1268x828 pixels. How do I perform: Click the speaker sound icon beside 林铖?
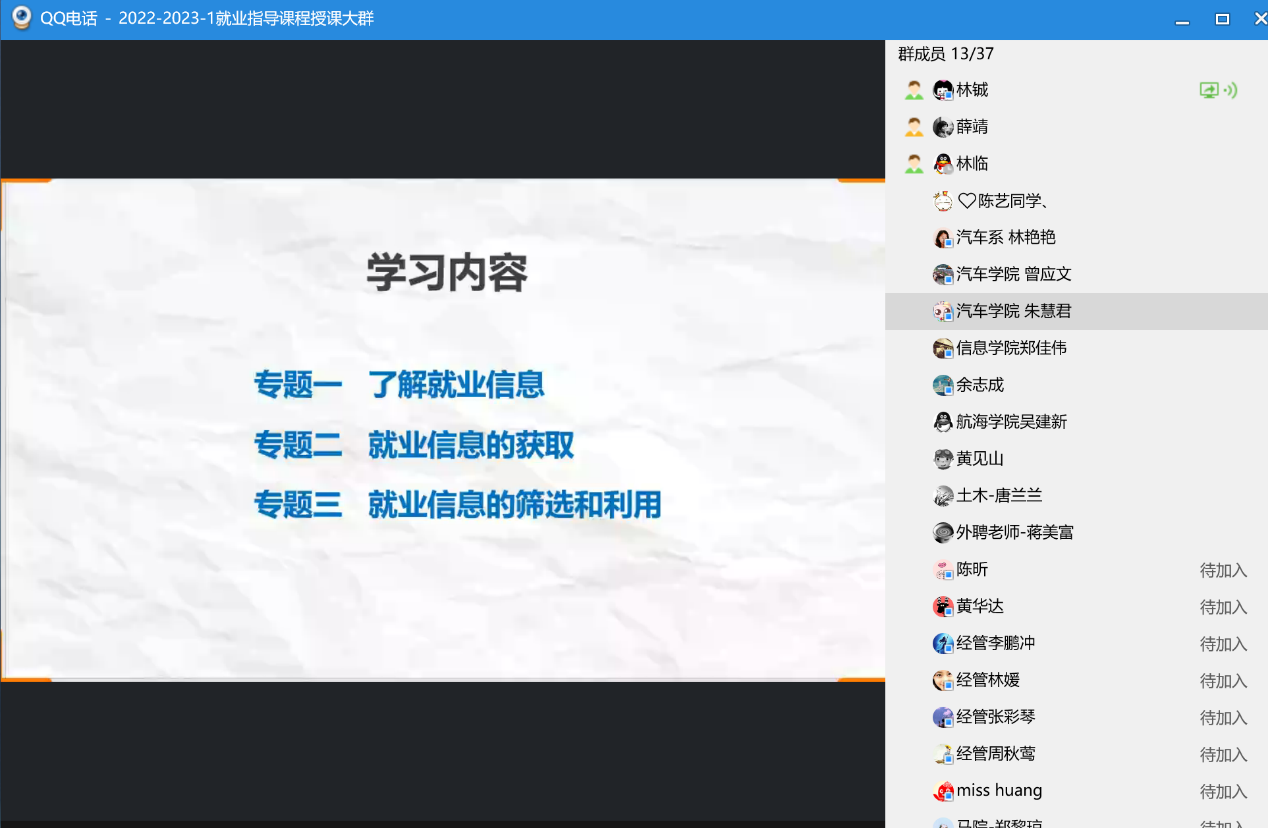[1231, 90]
